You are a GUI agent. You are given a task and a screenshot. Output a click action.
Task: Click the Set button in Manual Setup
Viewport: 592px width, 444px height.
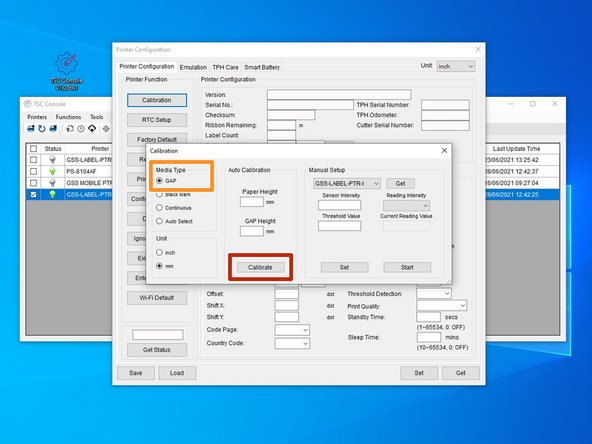(x=344, y=267)
